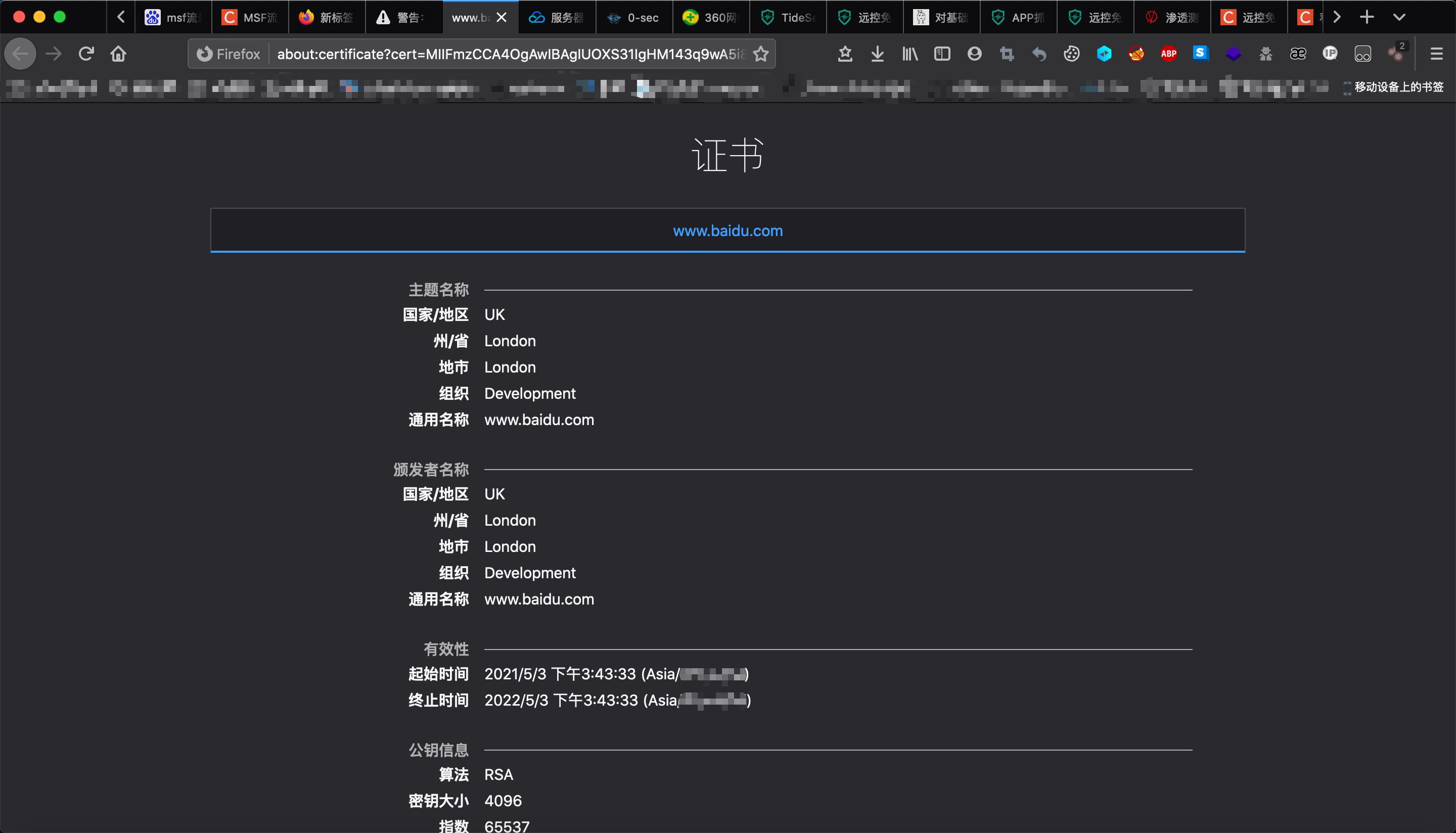Open a new tab with plus button
Screen dimensions: 1456x833
pyautogui.click(x=1367, y=17)
